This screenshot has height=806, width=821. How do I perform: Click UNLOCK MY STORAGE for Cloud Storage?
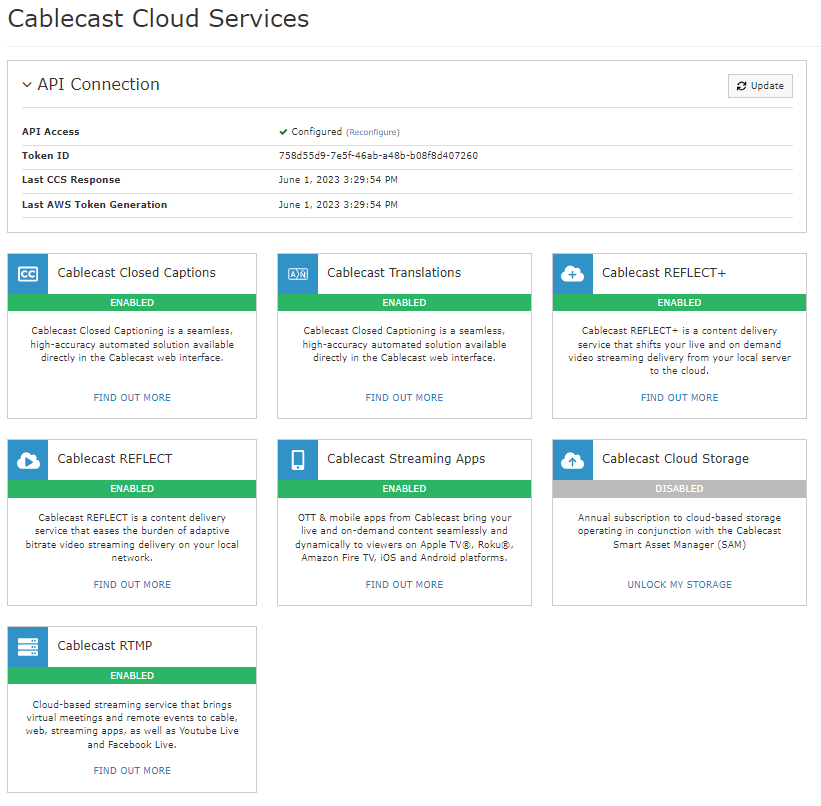(x=679, y=584)
